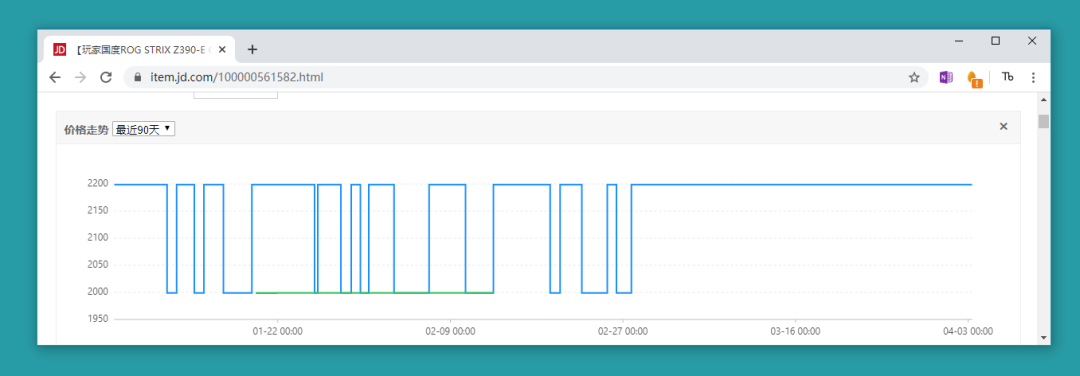Open the Chrome three-dot menu
Viewport: 1080px width, 376px height.
click(x=1033, y=78)
